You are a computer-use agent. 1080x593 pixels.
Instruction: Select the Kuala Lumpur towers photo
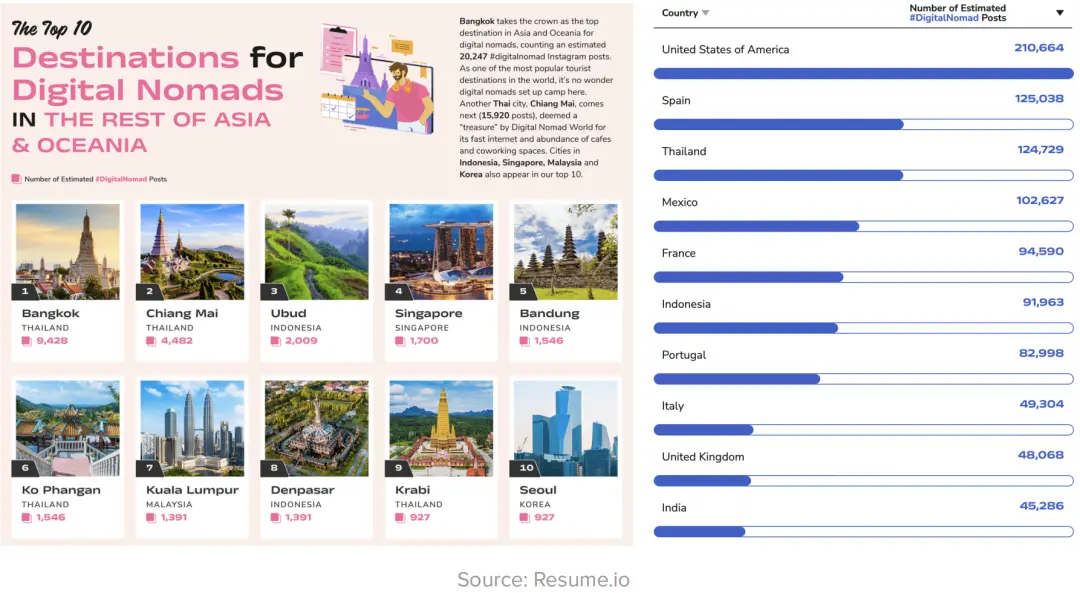click(192, 428)
